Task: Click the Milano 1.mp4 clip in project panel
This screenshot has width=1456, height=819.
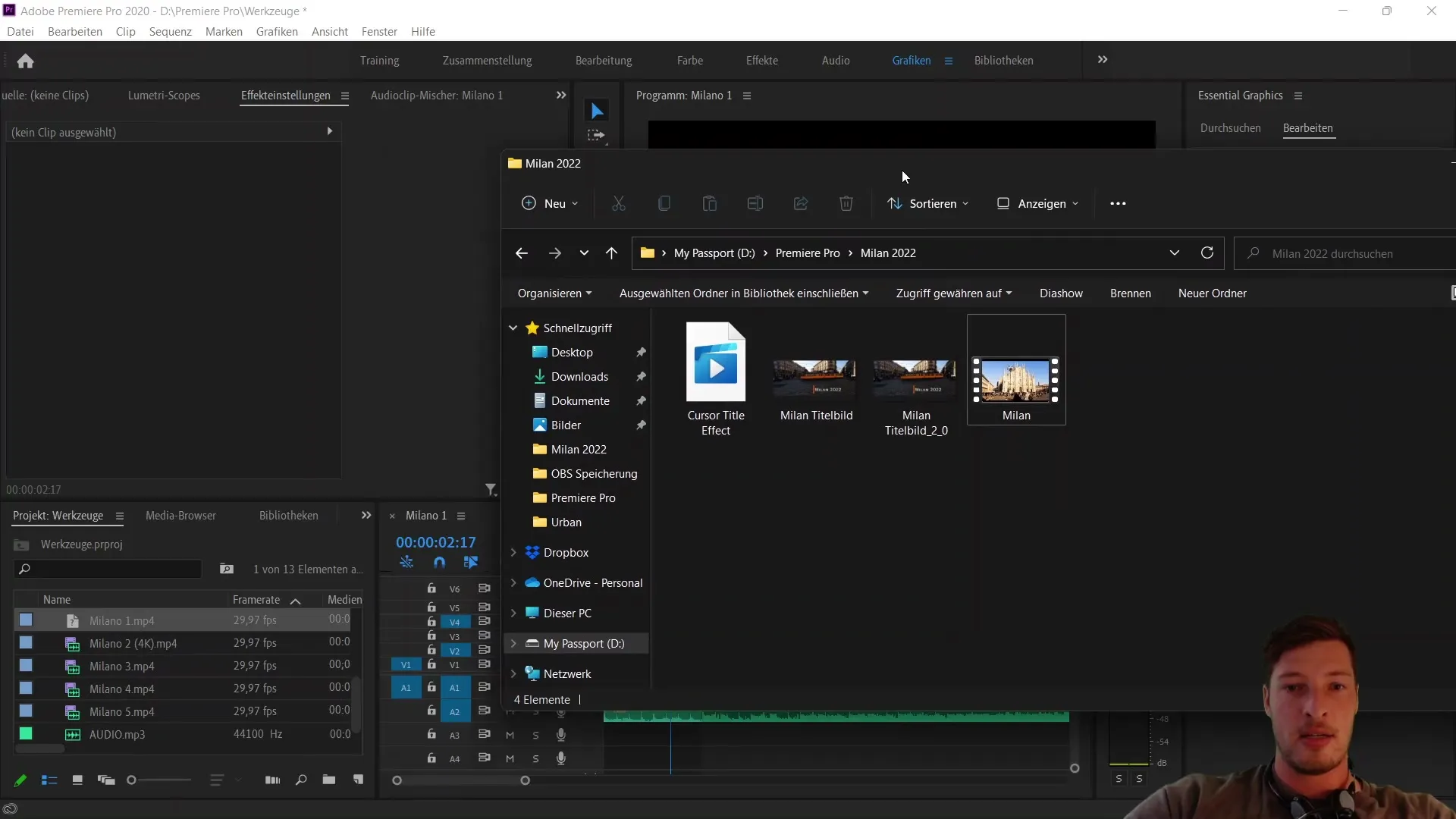Action: [x=122, y=620]
